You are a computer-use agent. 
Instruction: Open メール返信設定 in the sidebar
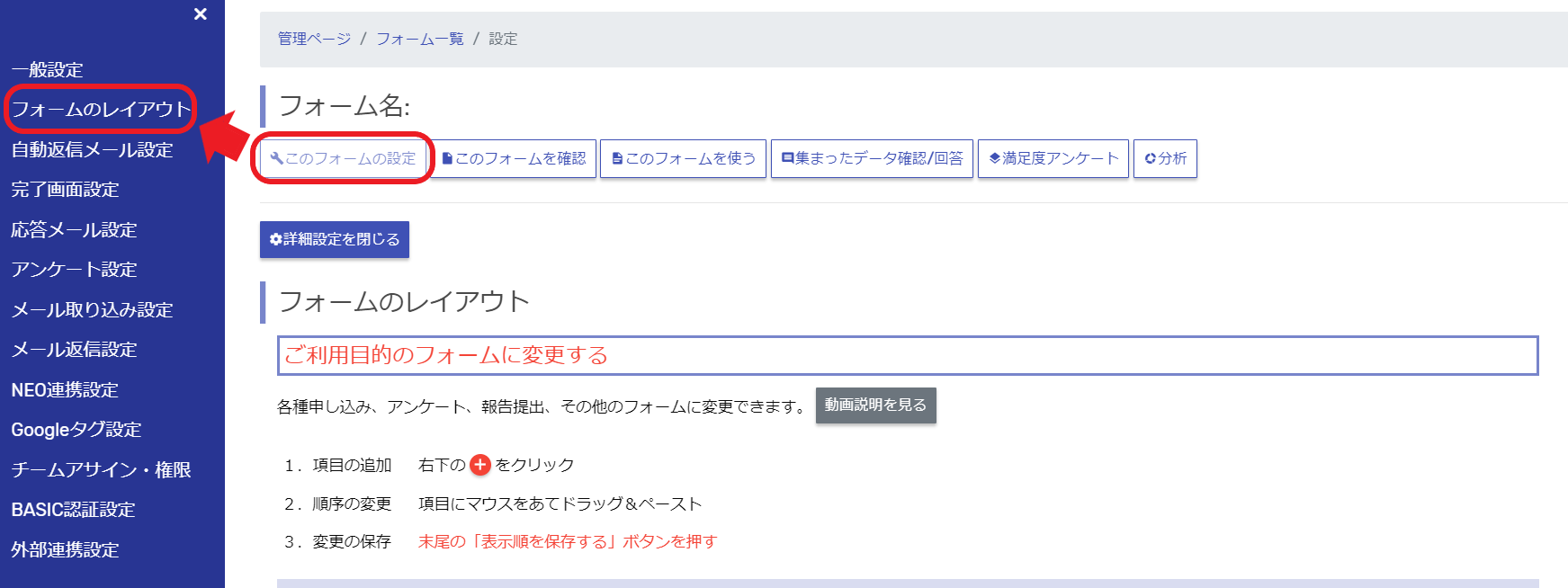(x=74, y=349)
